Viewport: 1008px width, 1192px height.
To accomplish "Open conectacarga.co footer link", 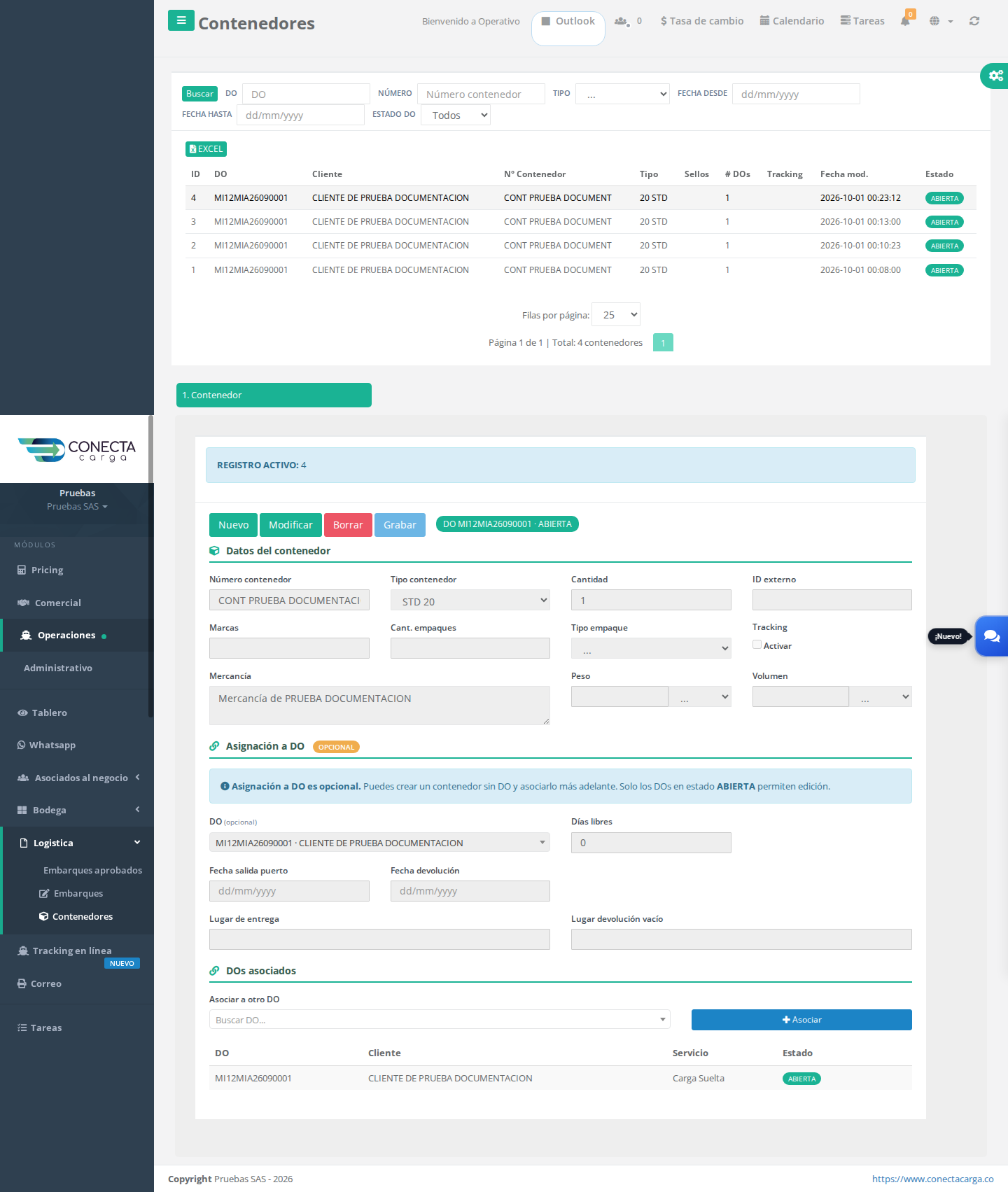I will click(932, 1179).
